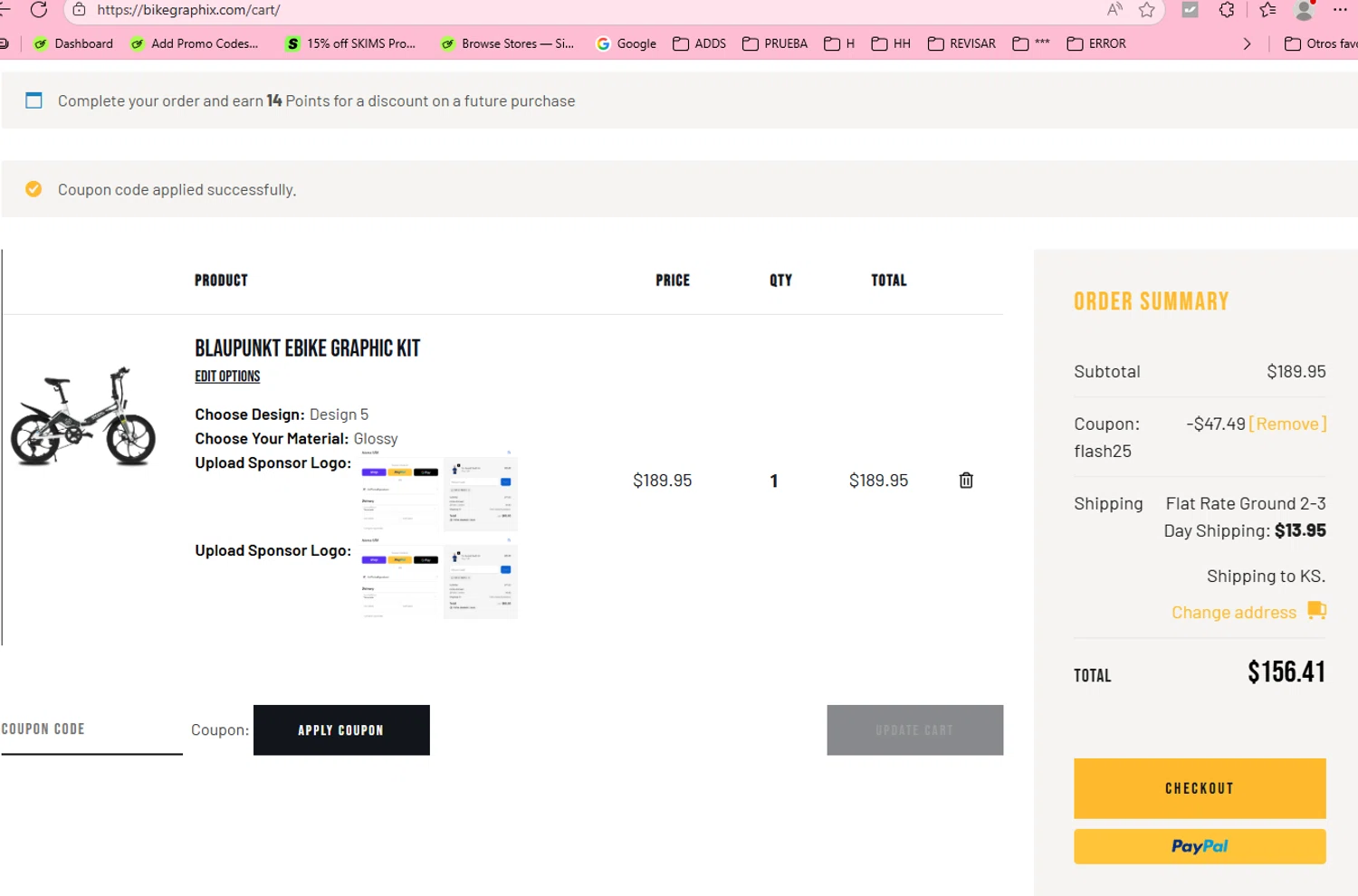Screen dimensions: 1358x896
Task: Click the $156.41 order total
Action: [x=1286, y=672]
